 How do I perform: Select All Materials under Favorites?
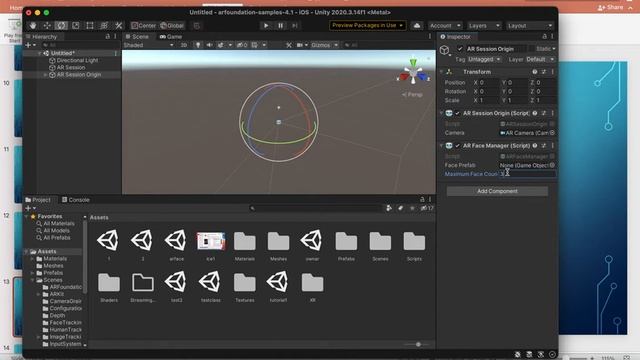pyautogui.click(x=55, y=224)
